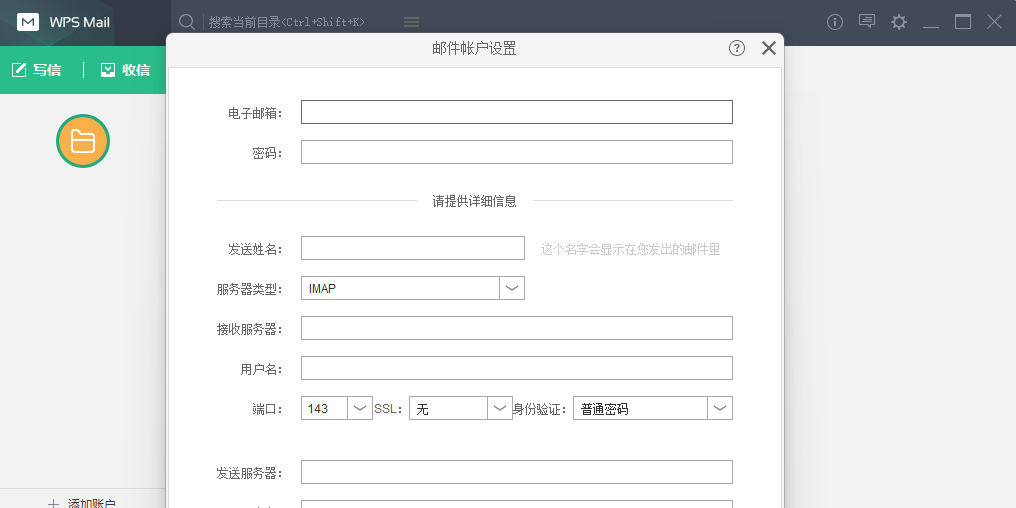
Task: Click the hint text 这个名字会显示在您发出的邮件里
Action: [630, 249]
